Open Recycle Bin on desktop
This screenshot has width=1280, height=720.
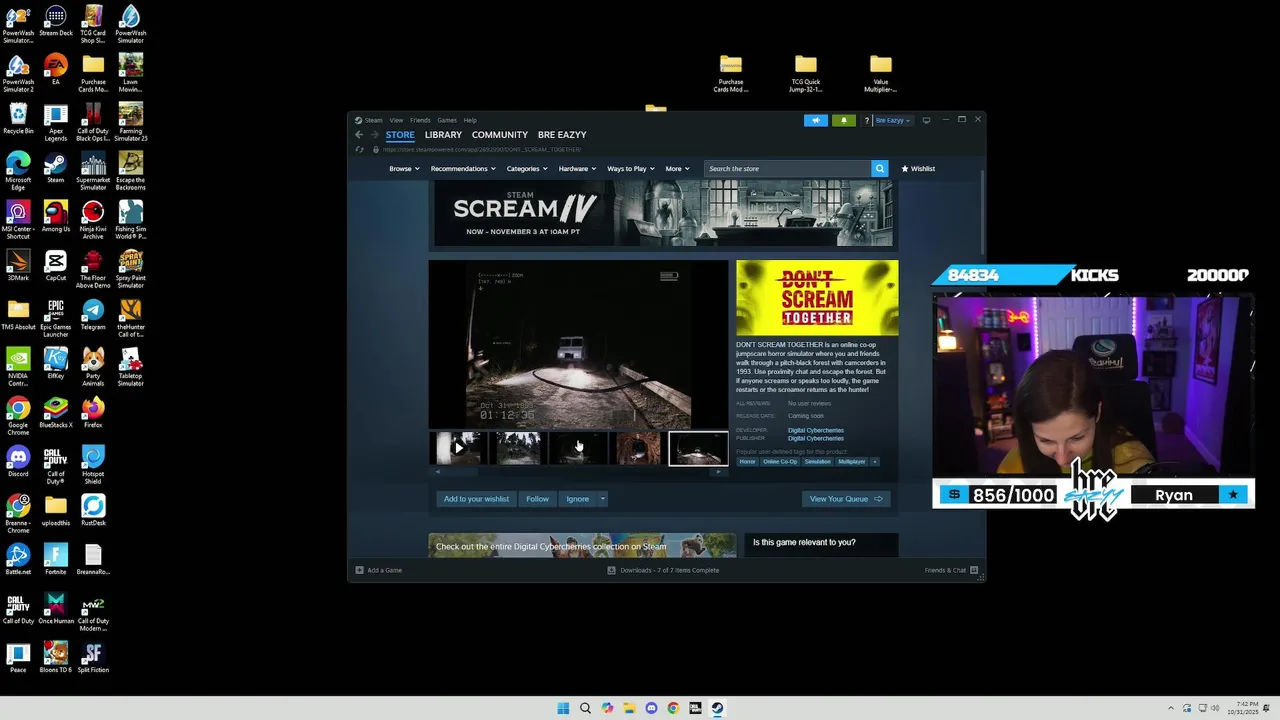(18, 119)
